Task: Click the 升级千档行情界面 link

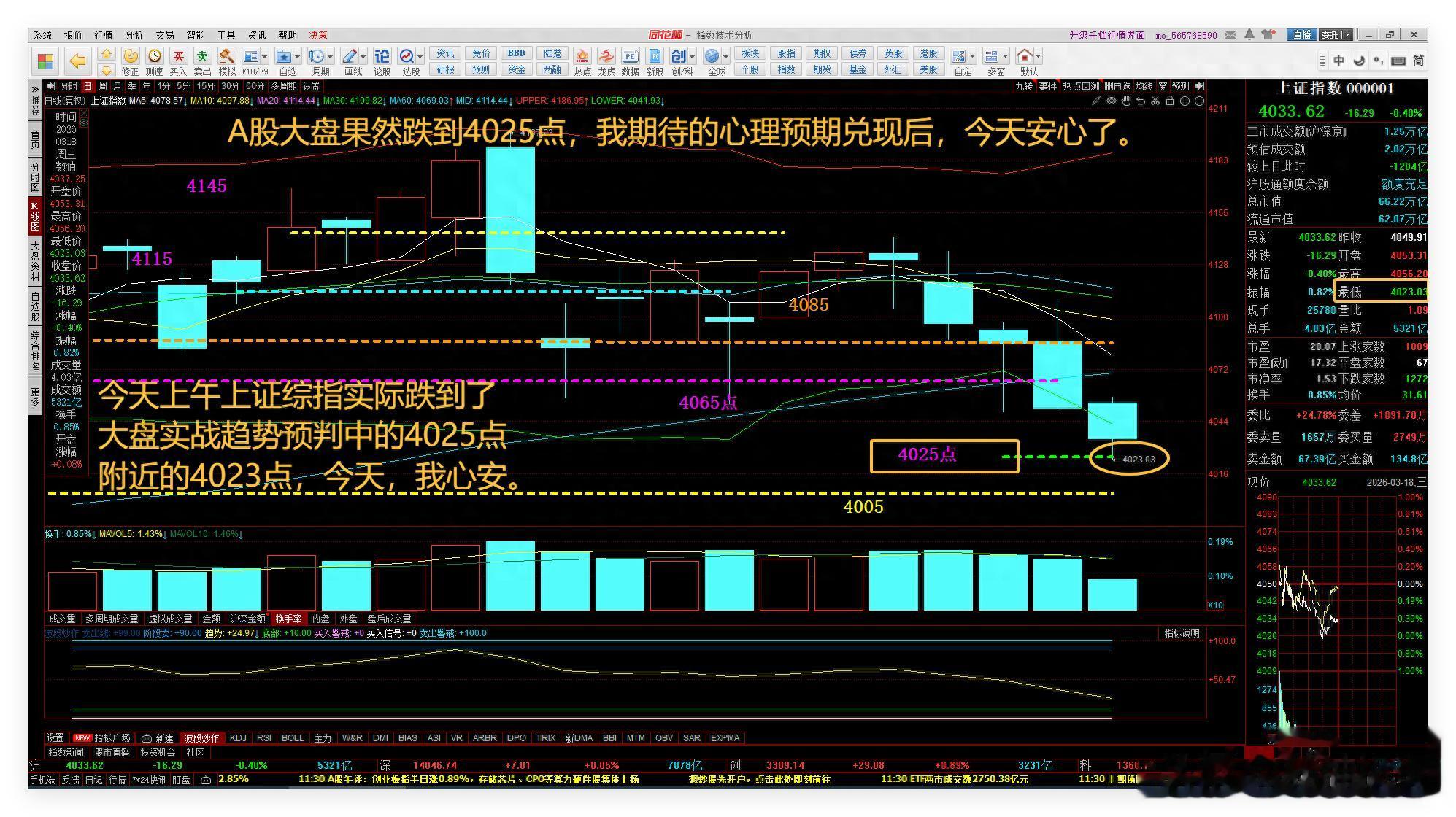Action: (x=1106, y=35)
